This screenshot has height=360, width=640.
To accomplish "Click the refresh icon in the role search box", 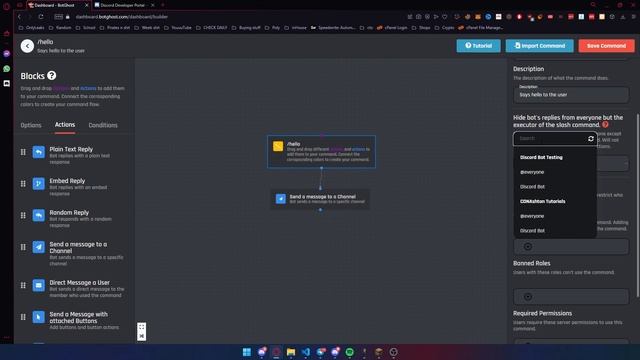I will [x=591, y=139].
